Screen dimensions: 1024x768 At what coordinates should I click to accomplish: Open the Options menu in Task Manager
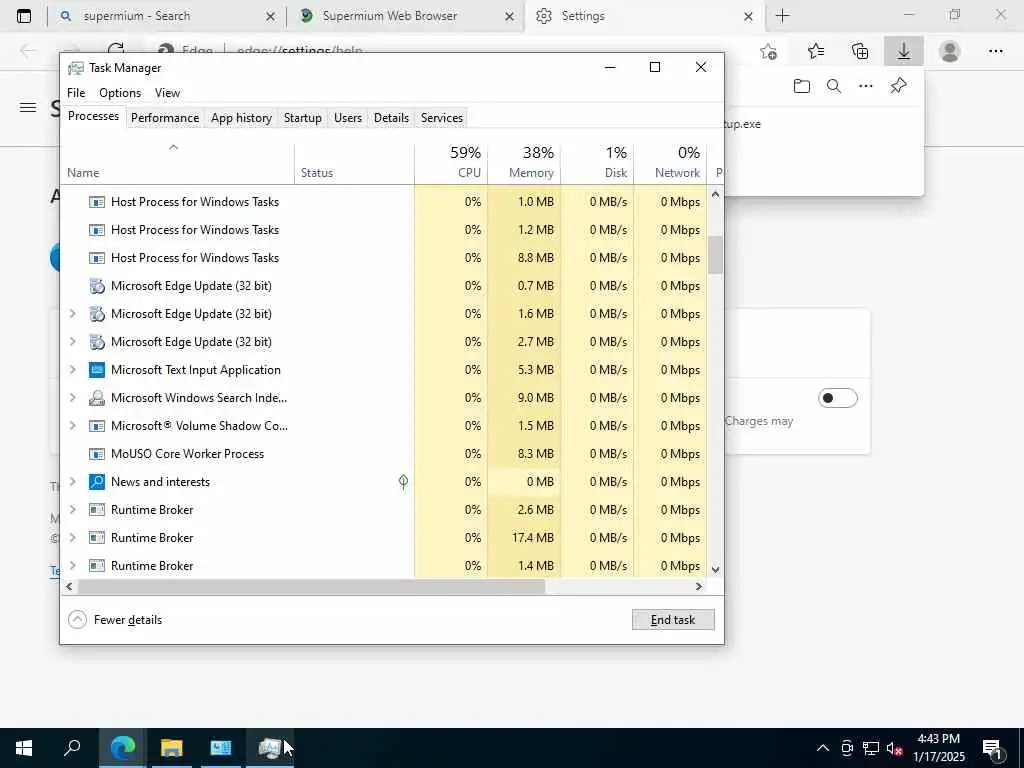120,93
